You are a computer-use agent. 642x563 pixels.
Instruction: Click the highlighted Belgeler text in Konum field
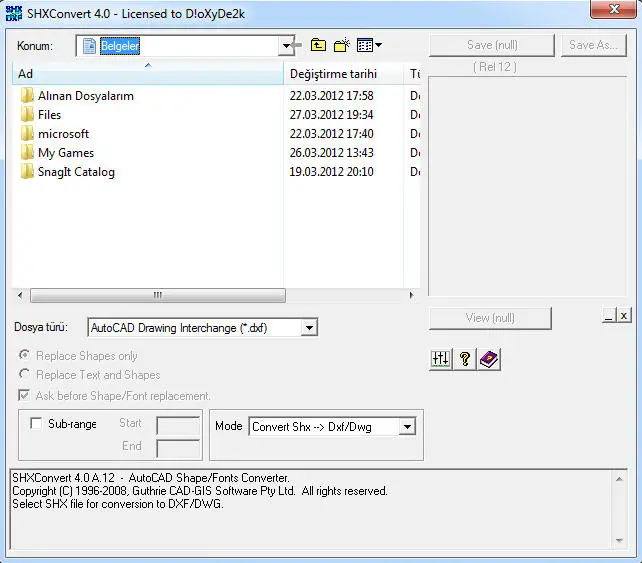click(x=120, y=46)
